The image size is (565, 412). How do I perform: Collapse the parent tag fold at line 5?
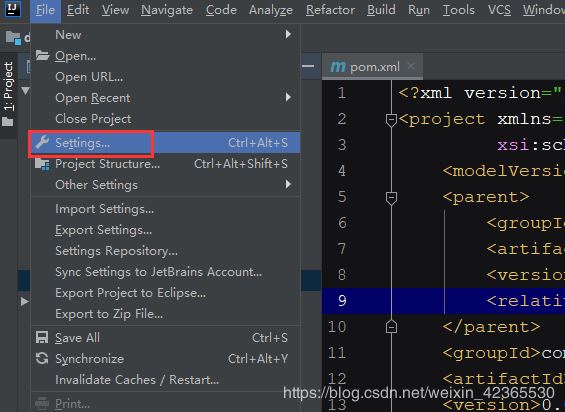click(391, 198)
